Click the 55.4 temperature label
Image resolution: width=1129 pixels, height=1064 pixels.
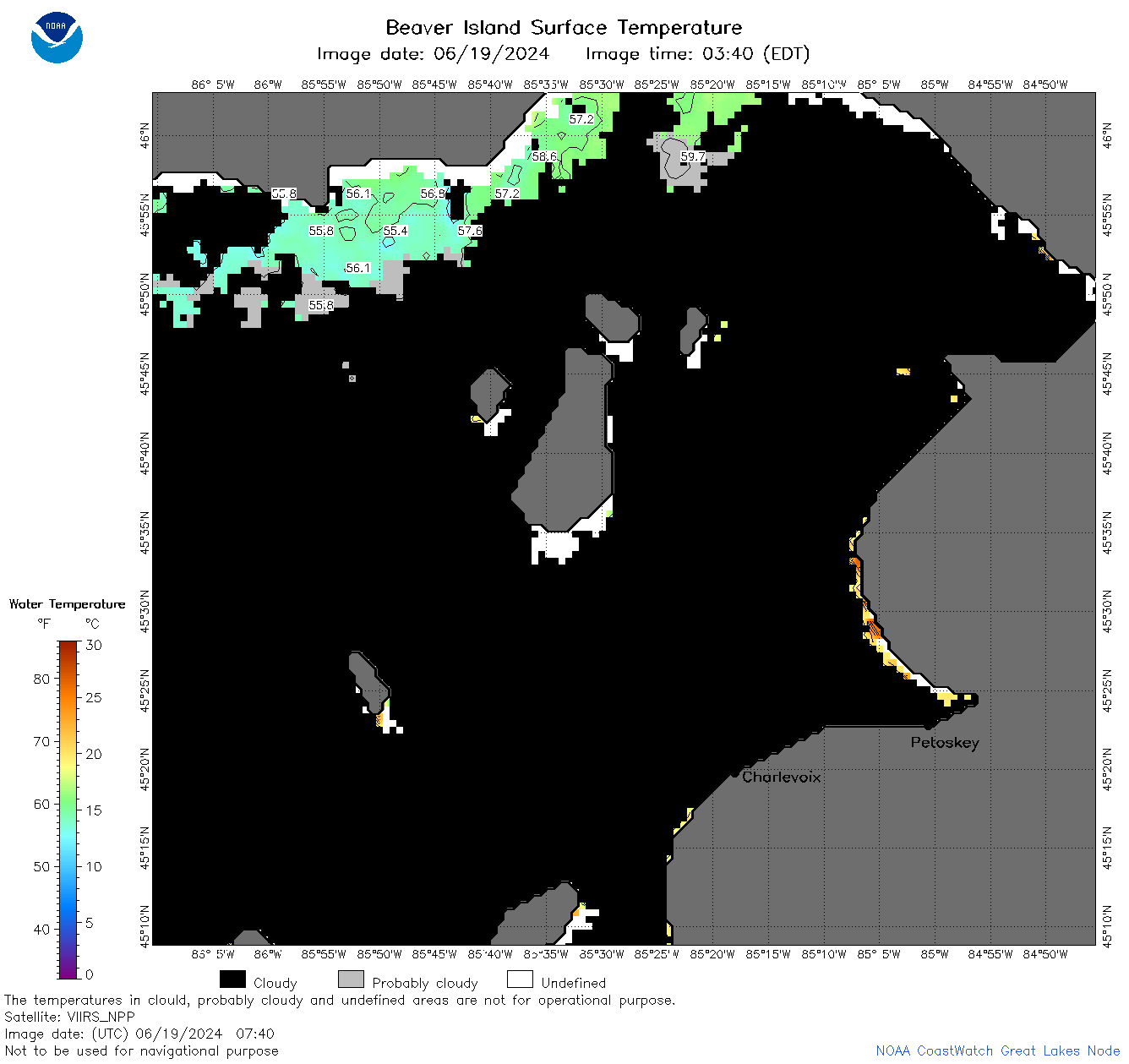[x=395, y=231]
